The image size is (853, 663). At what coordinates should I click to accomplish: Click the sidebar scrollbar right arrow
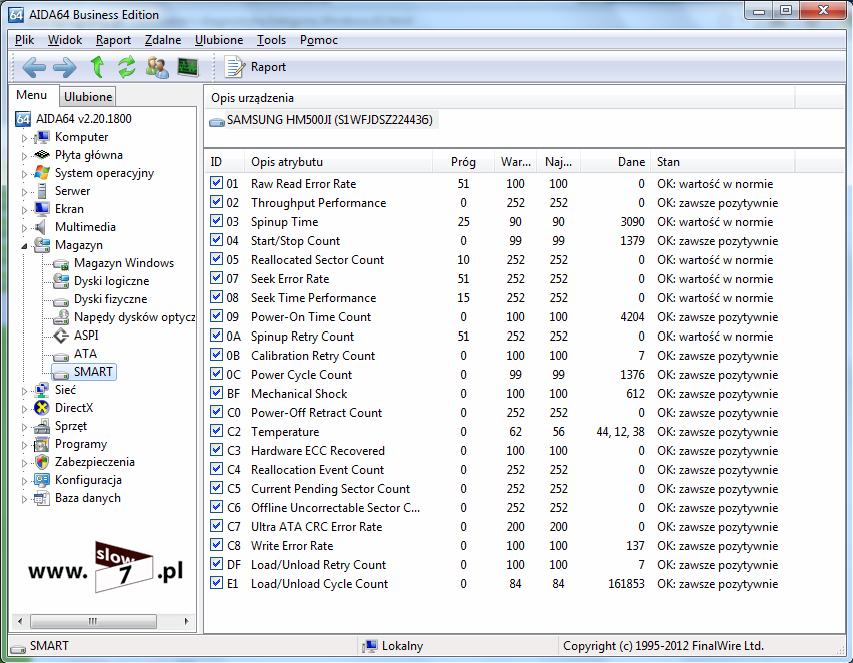click(186, 621)
